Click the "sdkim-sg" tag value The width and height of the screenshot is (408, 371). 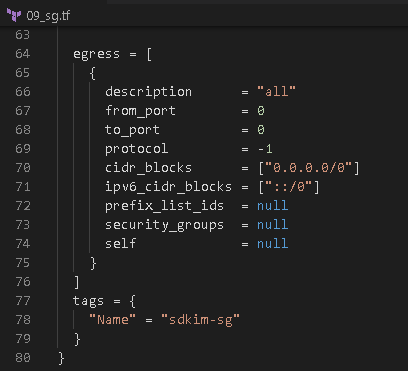(200, 320)
